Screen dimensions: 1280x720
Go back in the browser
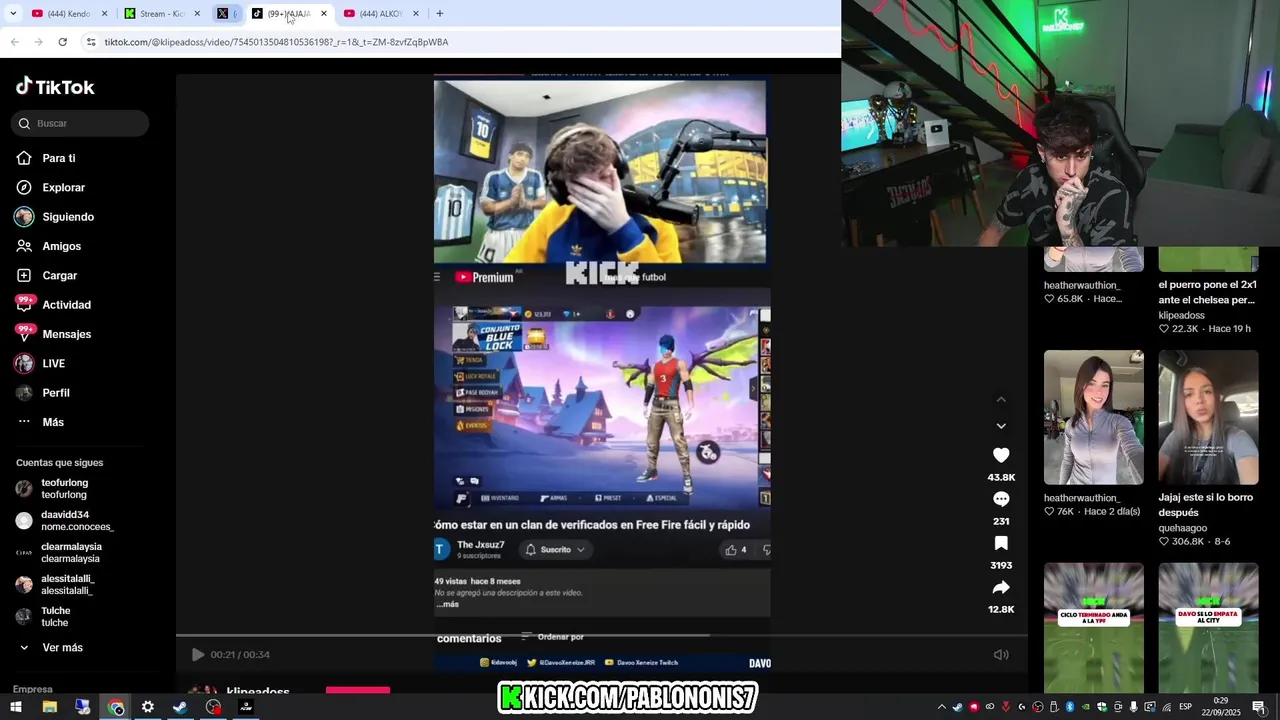pyautogui.click(x=14, y=42)
